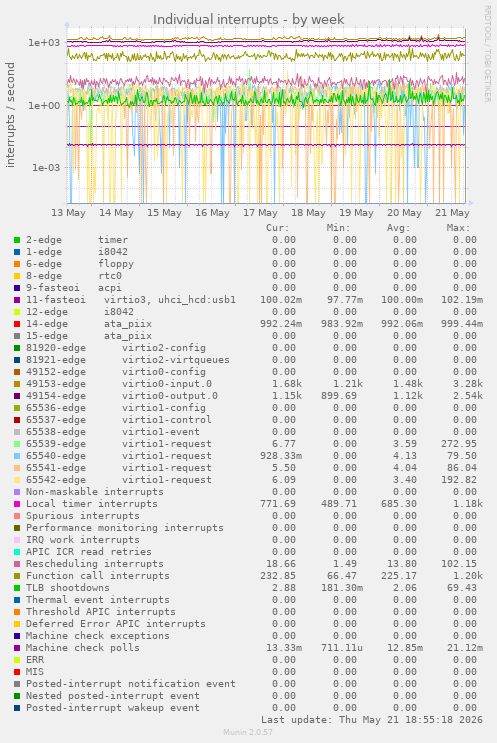The image size is (497, 743).
Task: Click the Posted-interrupt wakeup event label
Action: coord(113,708)
